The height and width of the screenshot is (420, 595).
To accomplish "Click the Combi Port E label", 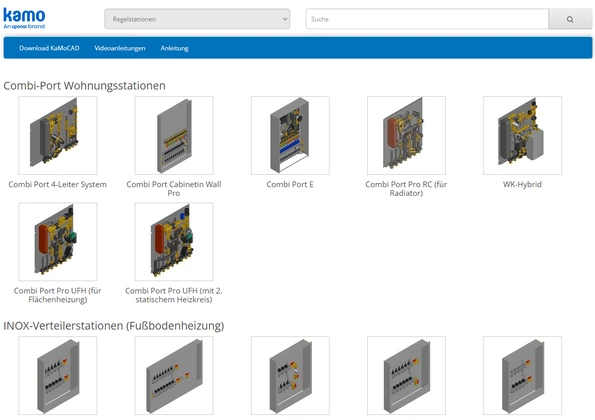I will (290, 184).
